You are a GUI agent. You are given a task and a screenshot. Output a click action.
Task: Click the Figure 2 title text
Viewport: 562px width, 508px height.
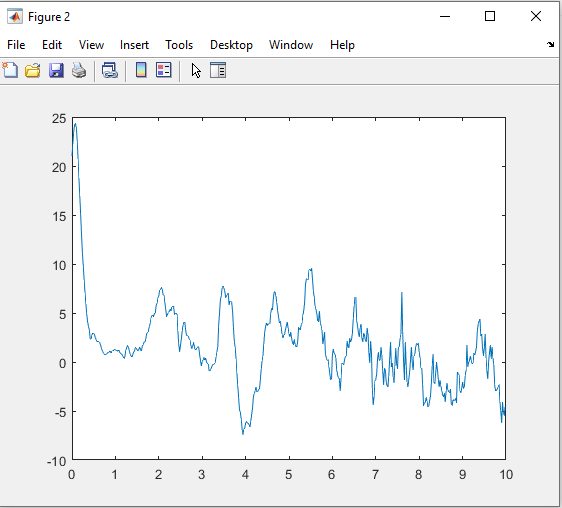(x=49, y=17)
